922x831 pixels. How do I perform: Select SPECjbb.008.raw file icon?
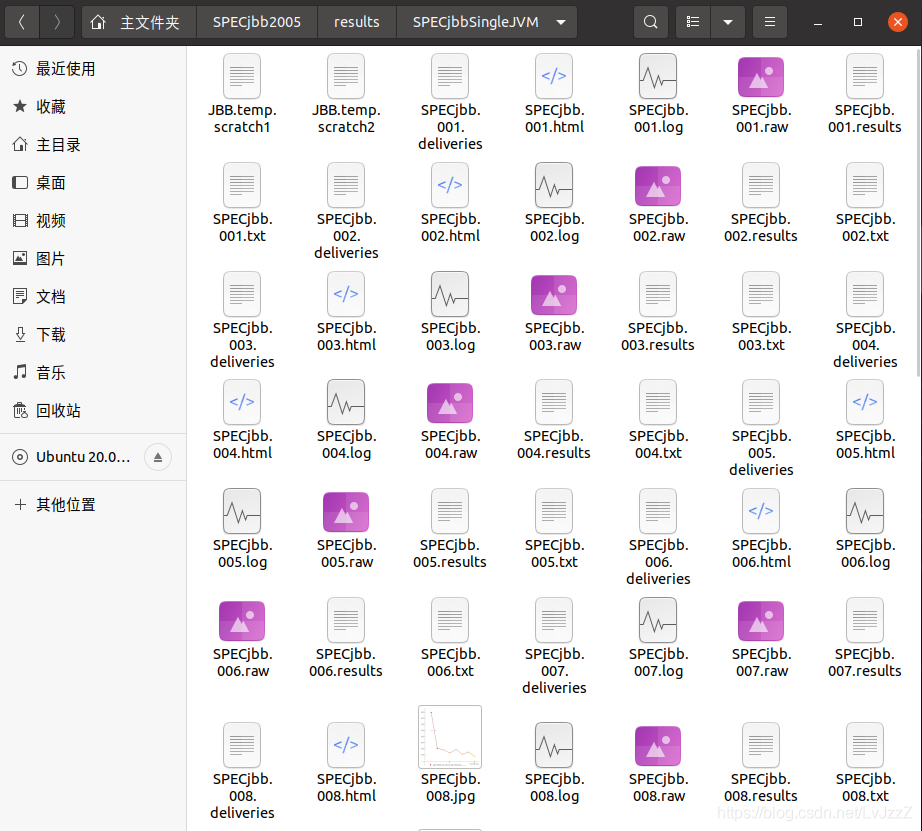click(658, 746)
